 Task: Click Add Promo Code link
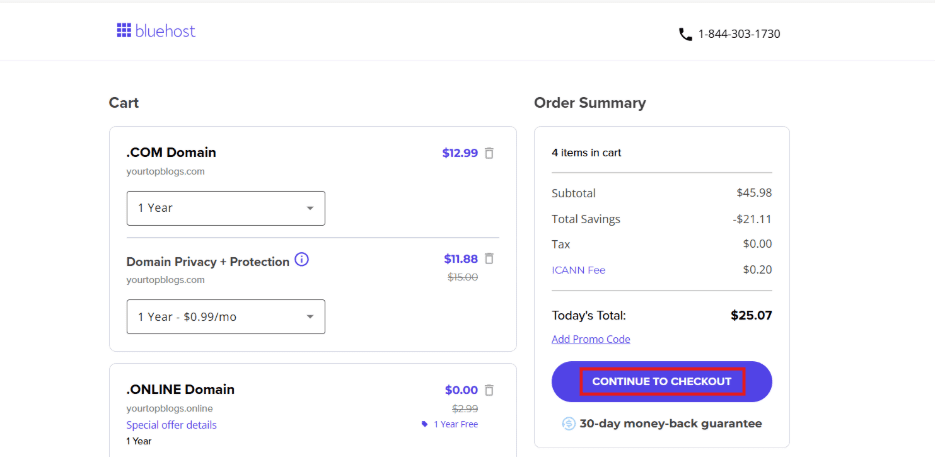coord(591,339)
